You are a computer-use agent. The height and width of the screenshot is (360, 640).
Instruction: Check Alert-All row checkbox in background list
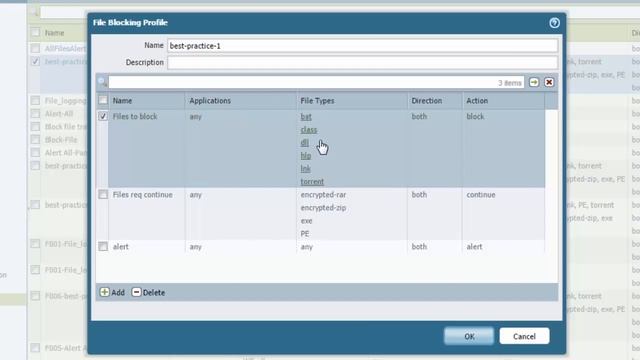point(36,113)
